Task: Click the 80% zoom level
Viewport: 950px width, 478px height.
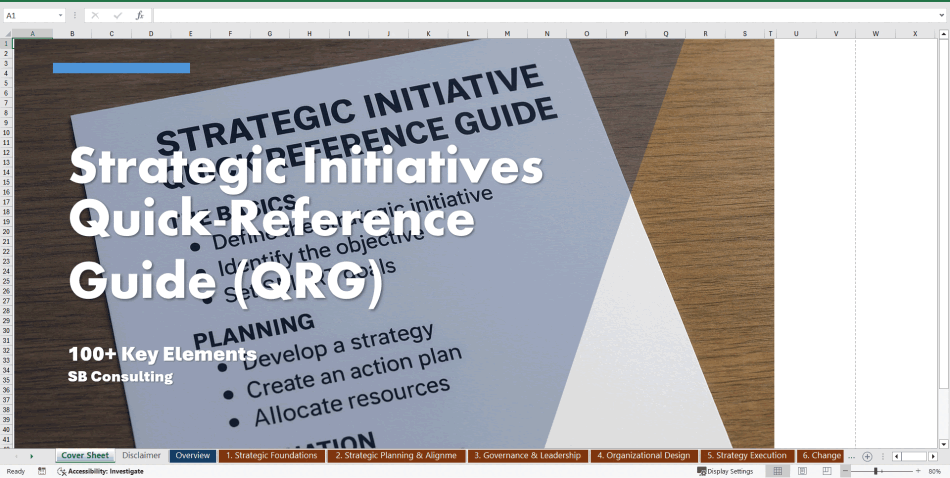Action: [934, 471]
